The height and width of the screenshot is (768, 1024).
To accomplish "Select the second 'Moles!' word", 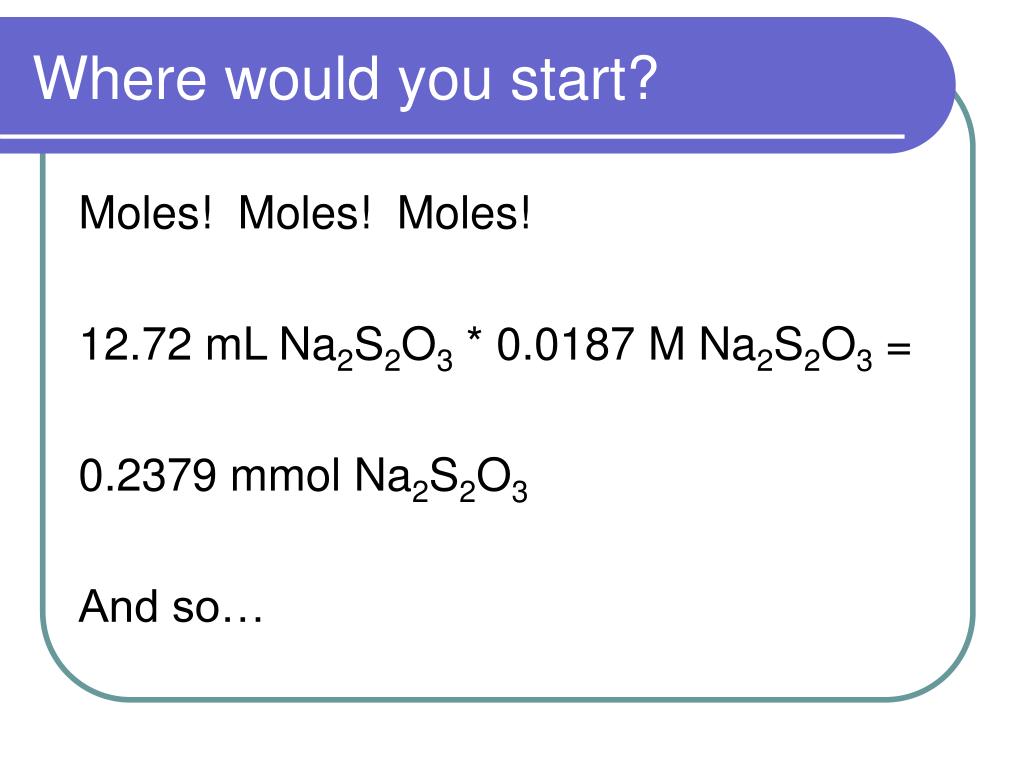I will click(304, 213).
